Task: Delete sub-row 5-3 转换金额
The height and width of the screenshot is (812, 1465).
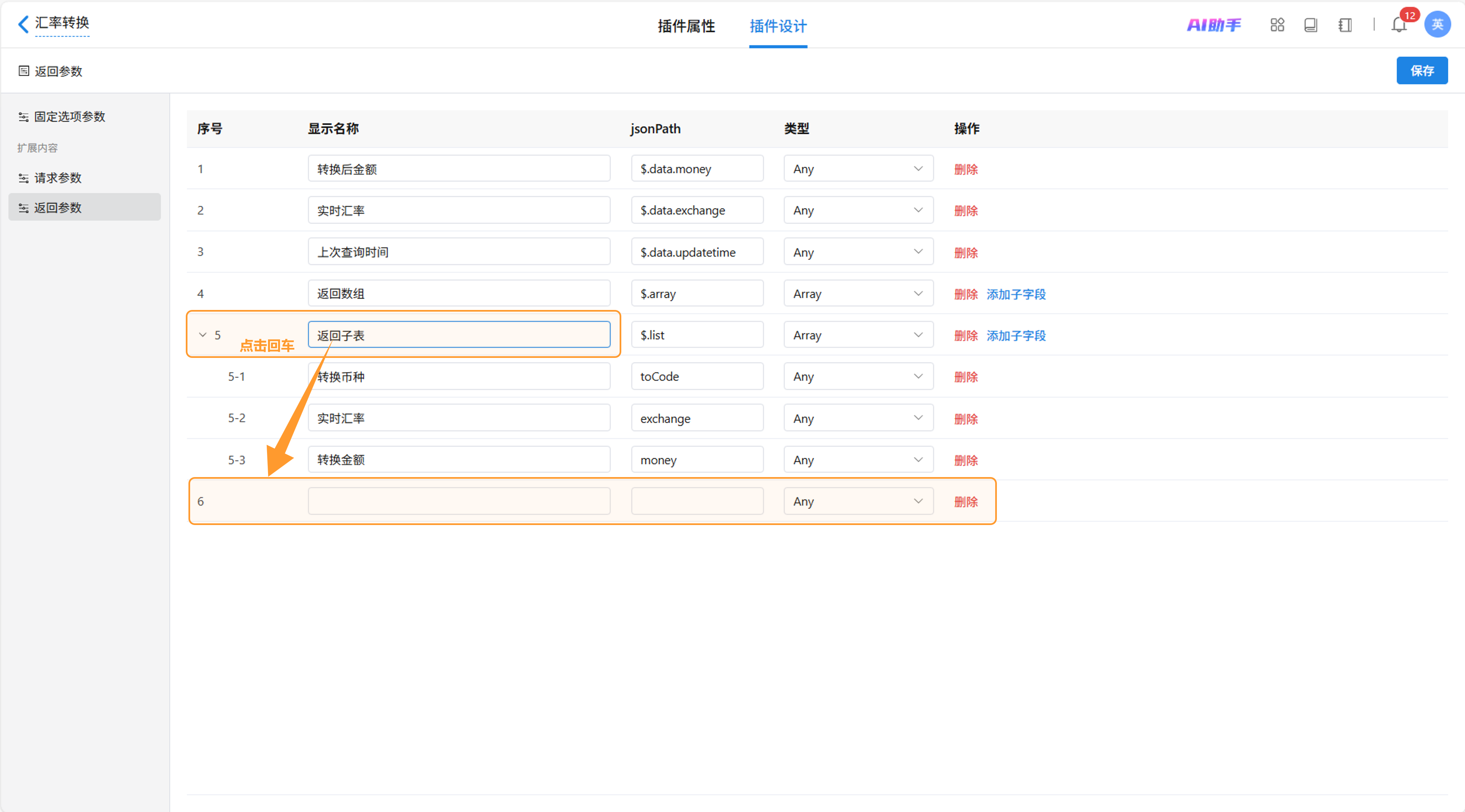Action: [x=965, y=460]
